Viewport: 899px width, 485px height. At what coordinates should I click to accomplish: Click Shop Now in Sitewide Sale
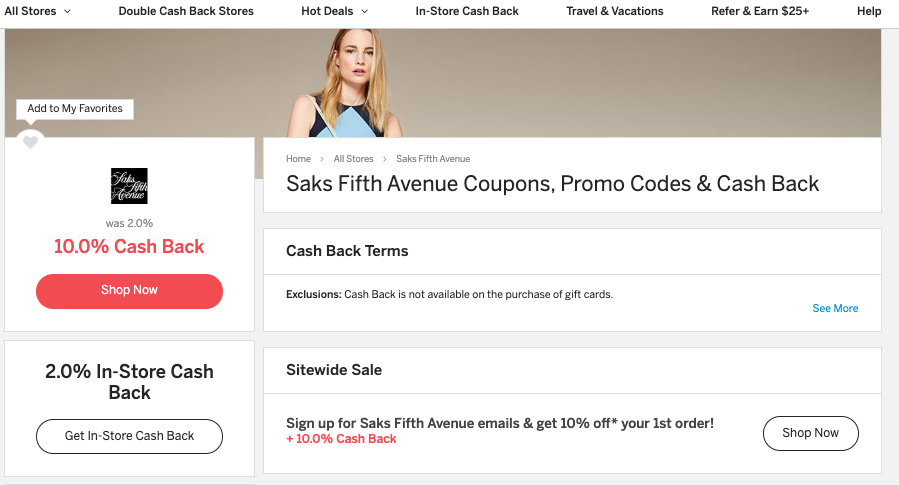coord(810,433)
